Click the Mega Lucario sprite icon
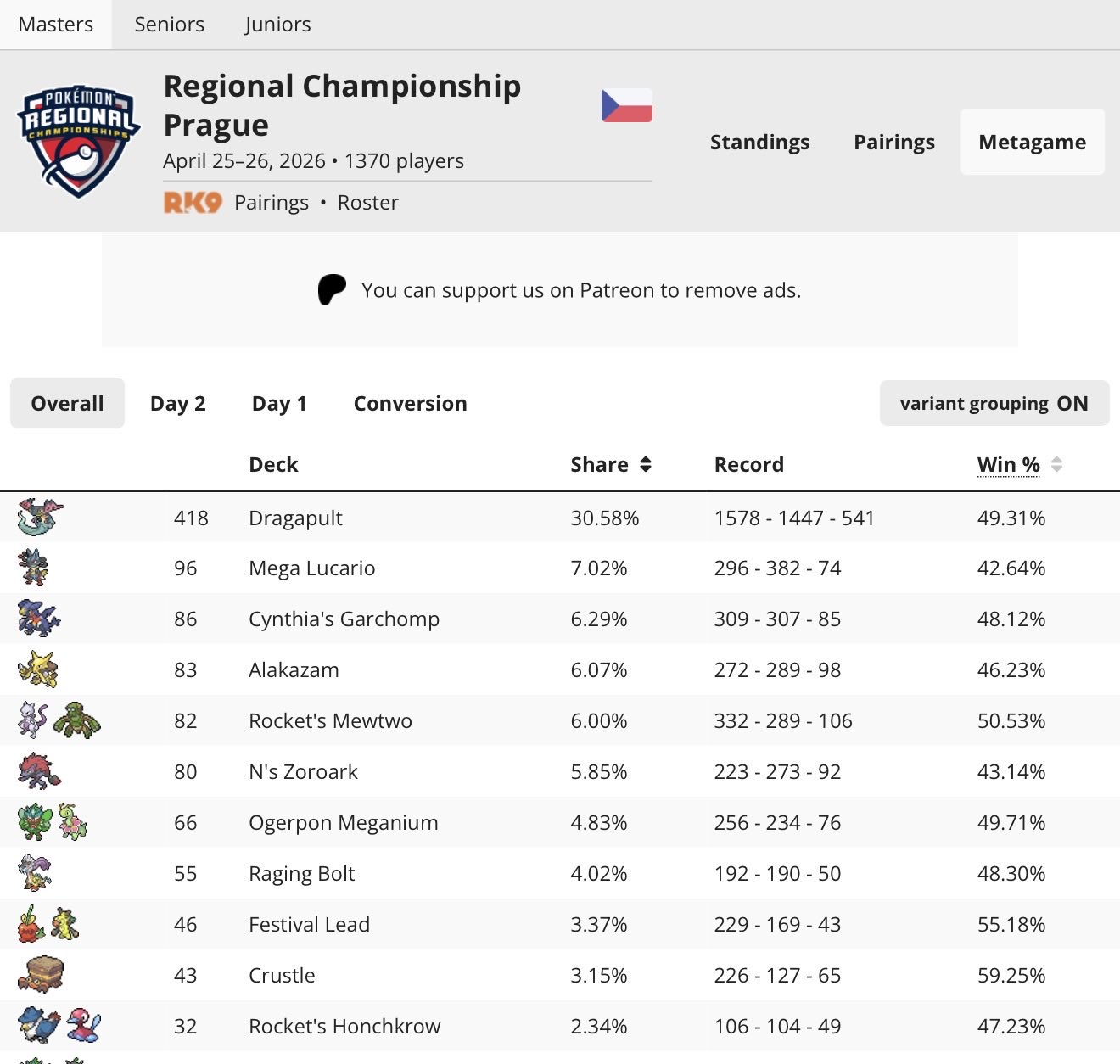This screenshot has width=1120, height=1064. pos(33,568)
